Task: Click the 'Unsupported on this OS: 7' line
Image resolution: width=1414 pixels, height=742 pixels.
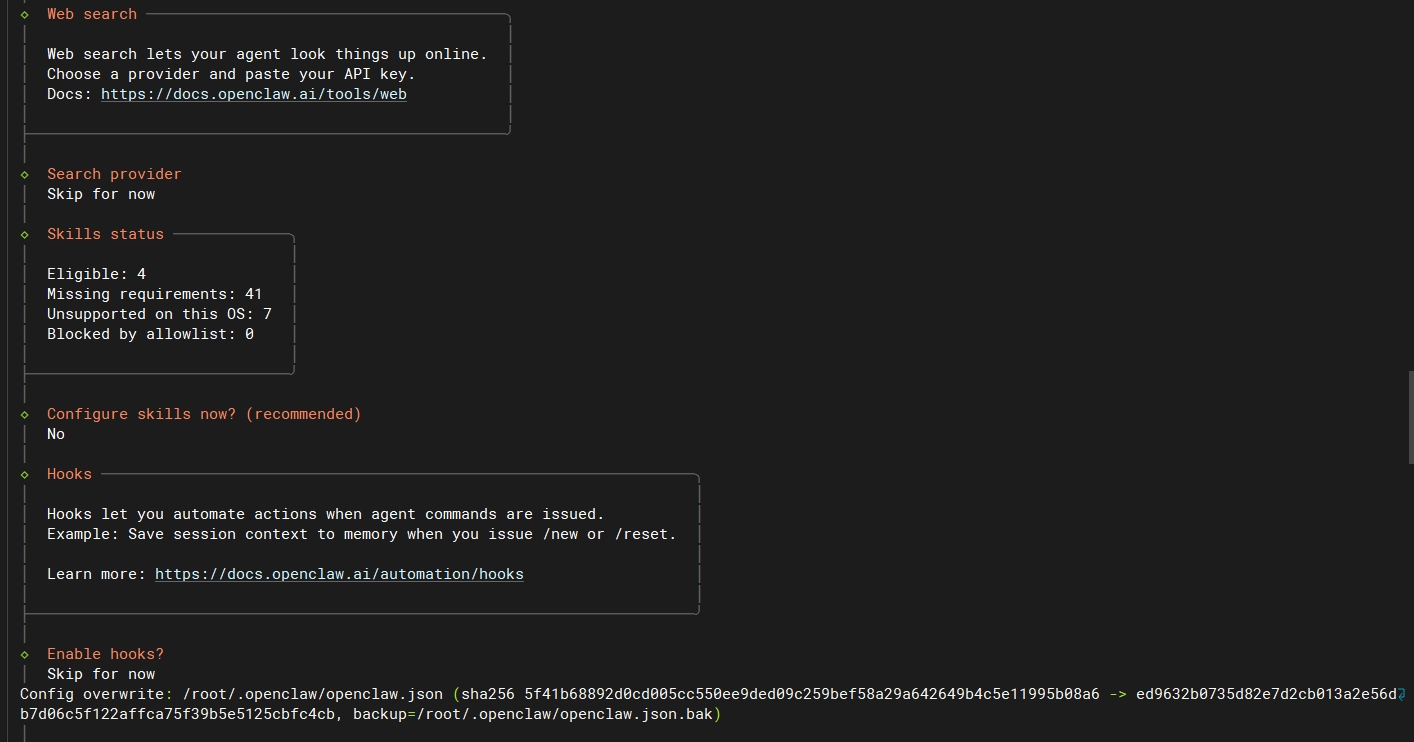Action: [159, 314]
